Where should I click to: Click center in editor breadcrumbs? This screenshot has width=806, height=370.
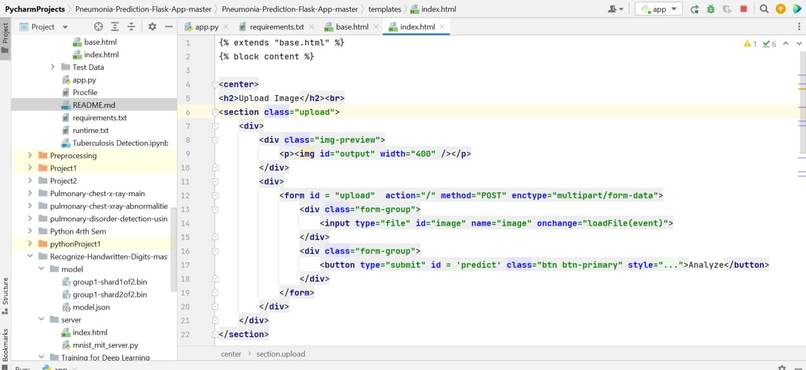[x=231, y=354]
